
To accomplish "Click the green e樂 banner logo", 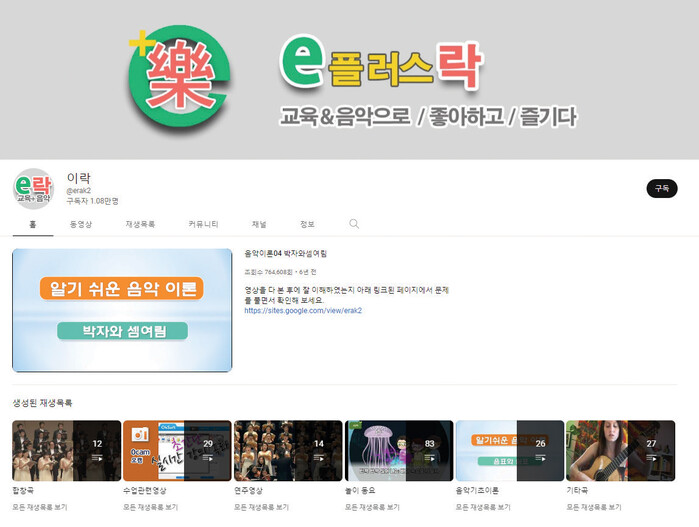I will pyautogui.click(x=180, y=76).
